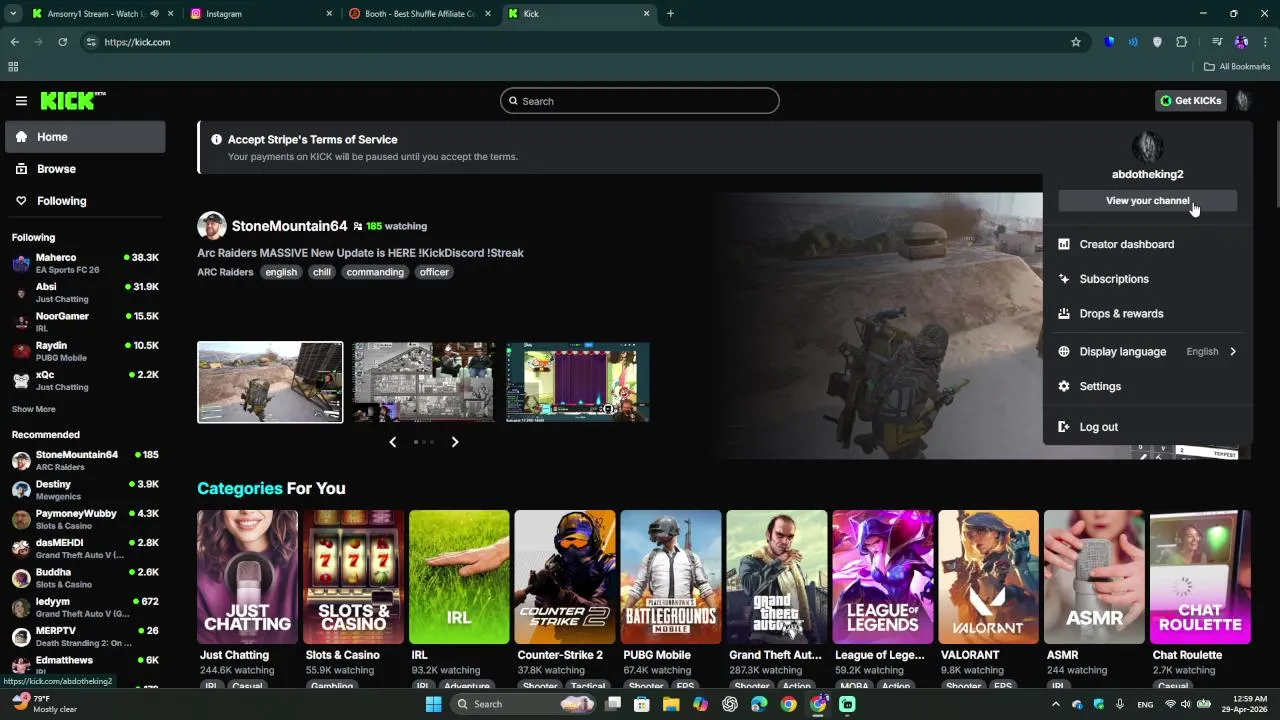This screenshot has width=1280, height=720.
Task: Open the Chrome apps grid icon
Action: tap(13, 67)
